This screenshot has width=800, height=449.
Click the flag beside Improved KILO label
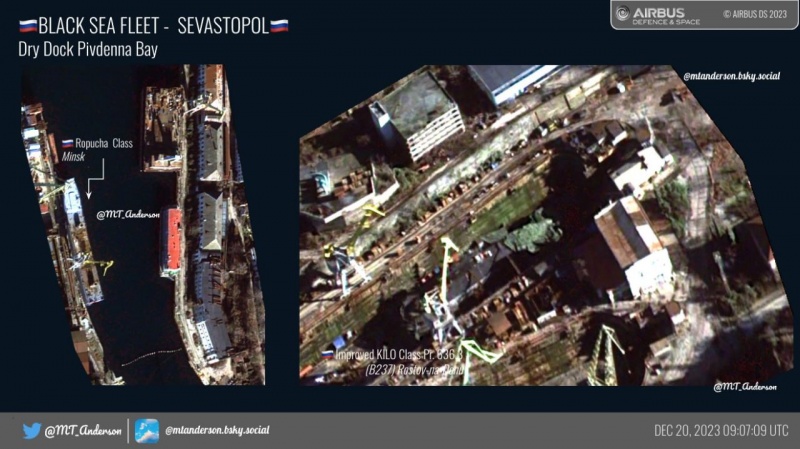pyautogui.click(x=327, y=354)
